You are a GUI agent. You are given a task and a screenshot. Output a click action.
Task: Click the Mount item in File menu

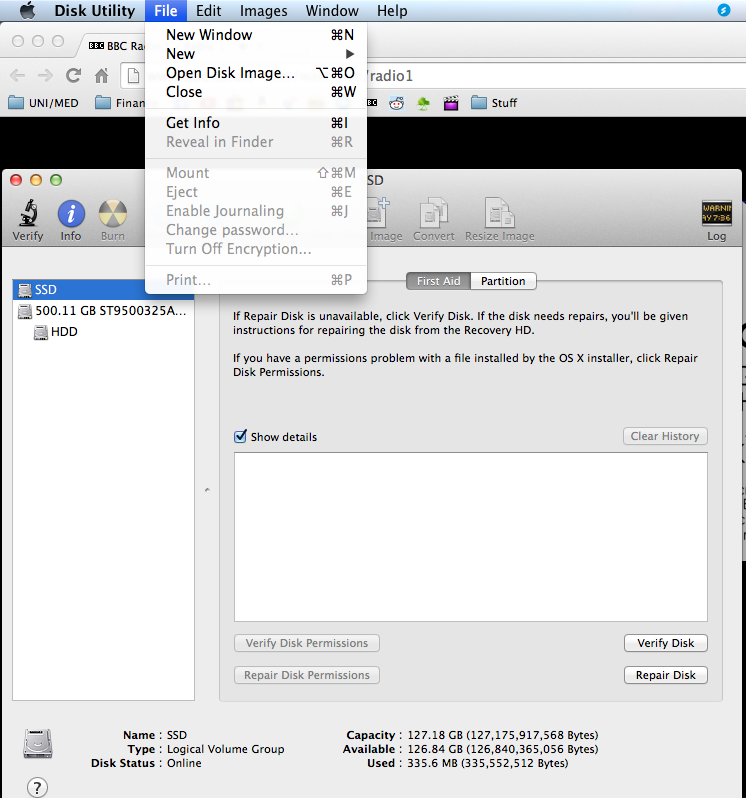[x=256, y=173]
